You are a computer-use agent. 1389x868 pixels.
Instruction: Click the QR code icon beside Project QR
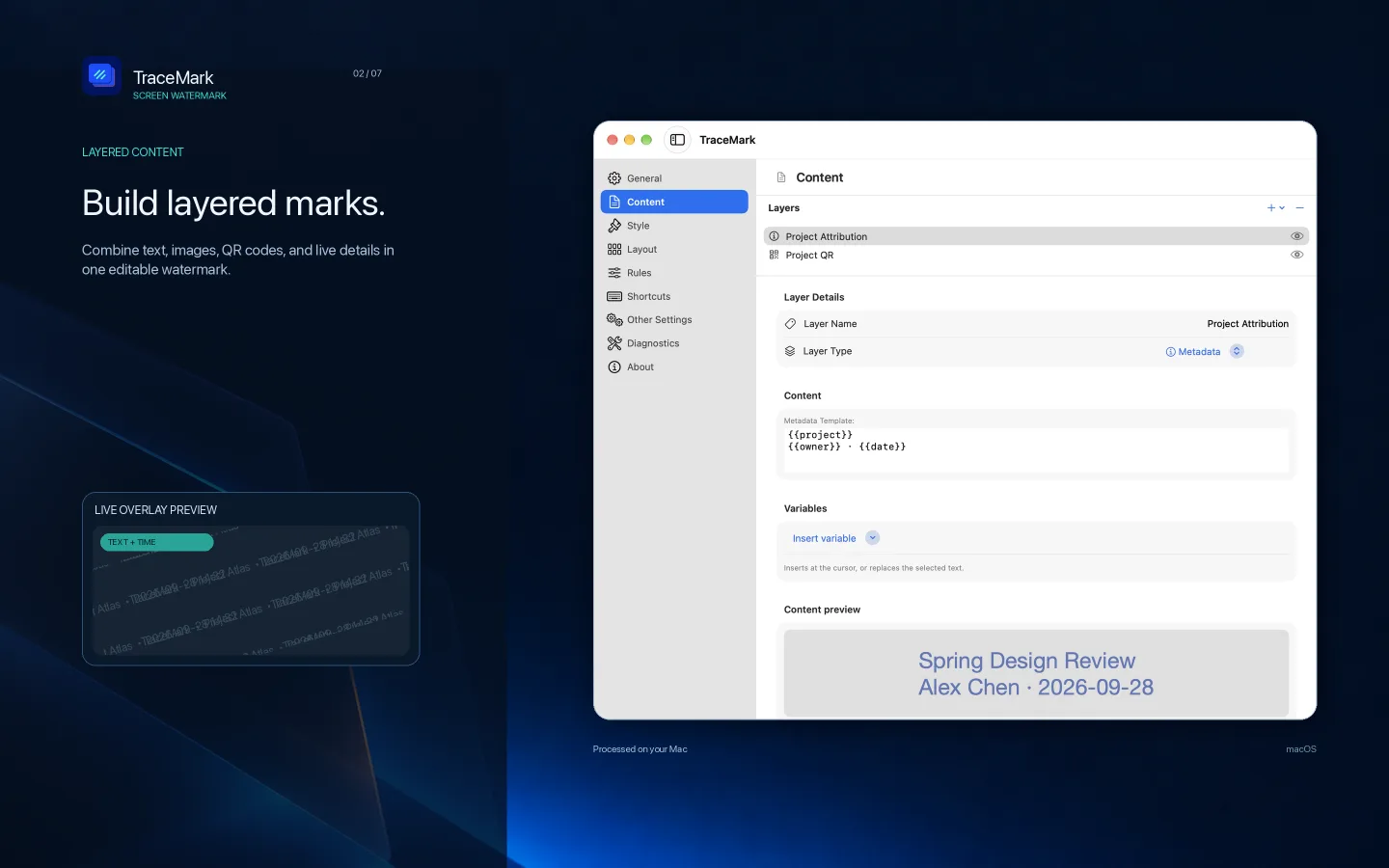click(774, 255)
